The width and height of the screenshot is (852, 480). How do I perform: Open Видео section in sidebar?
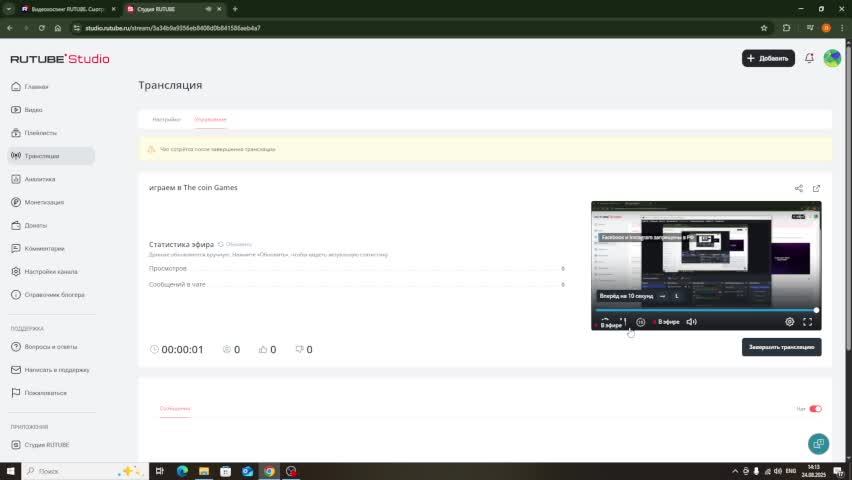click(27, 110)
